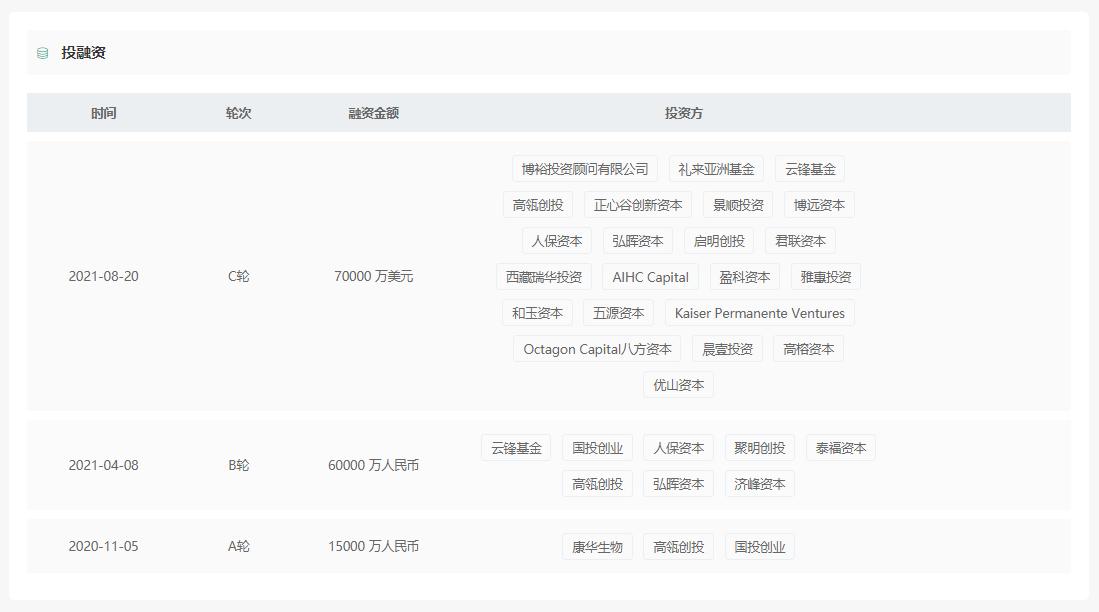Open 高瓴创投 tag in the B轮 row
Screen dimensions: 1099x612
(x=597, y=484)
